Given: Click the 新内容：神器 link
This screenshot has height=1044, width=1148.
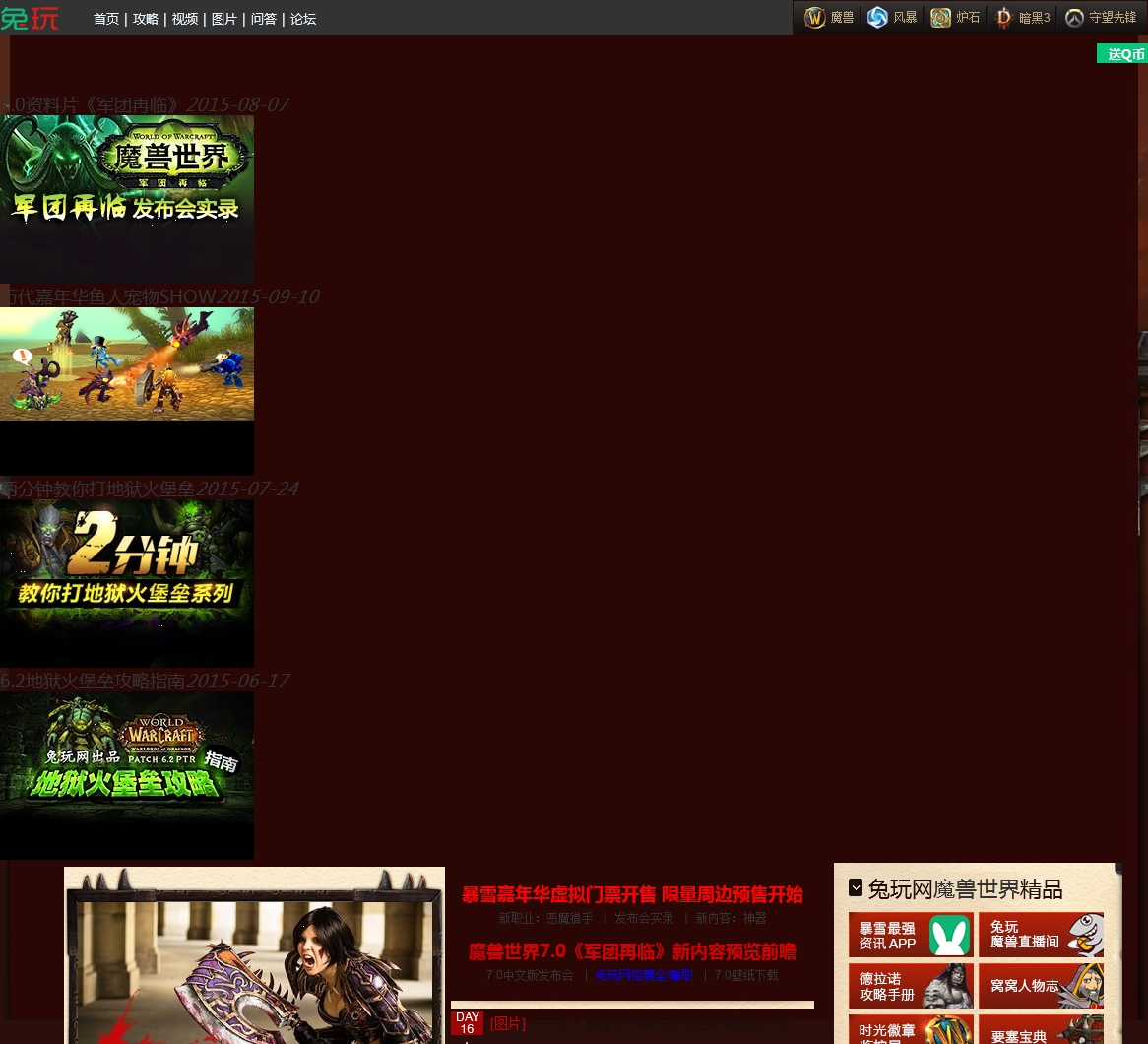Looking at the screenshot, I should (x=731, y=918).
